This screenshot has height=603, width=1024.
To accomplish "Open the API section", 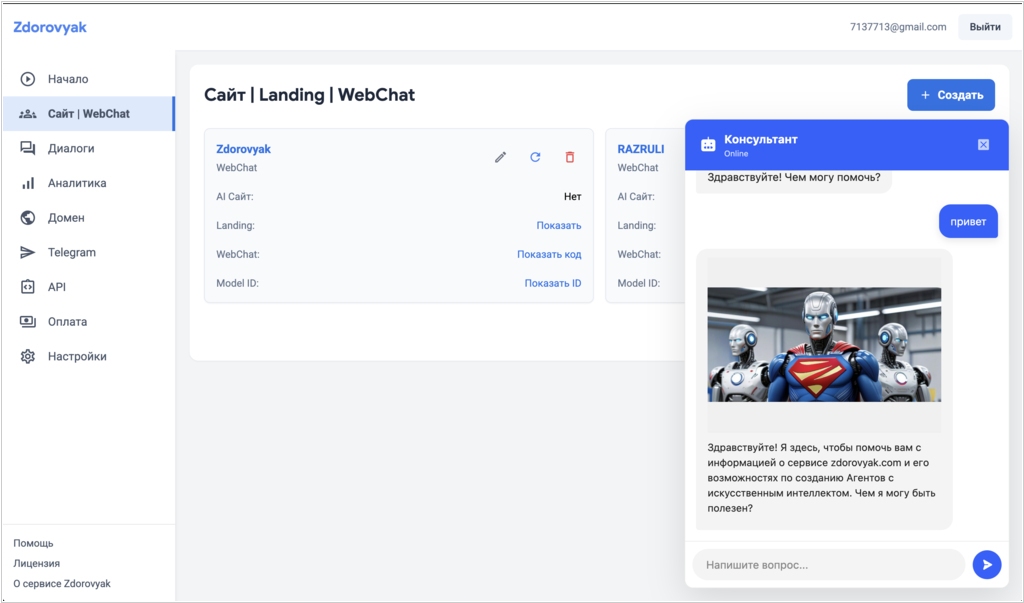I will pyautogui.click(x=57, y=287).
